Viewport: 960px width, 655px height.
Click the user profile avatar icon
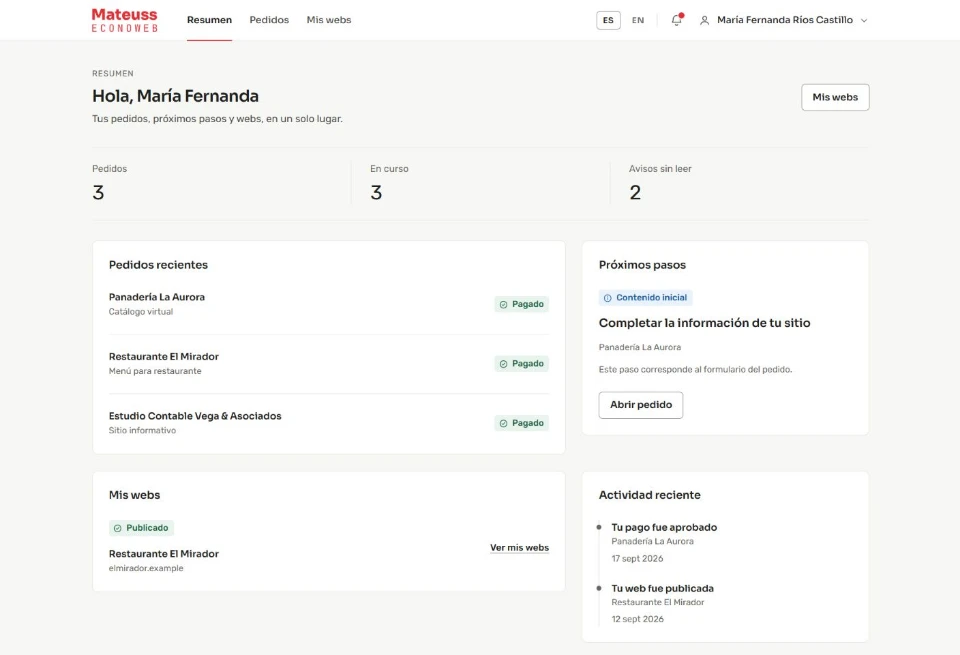tap(705, 20)
